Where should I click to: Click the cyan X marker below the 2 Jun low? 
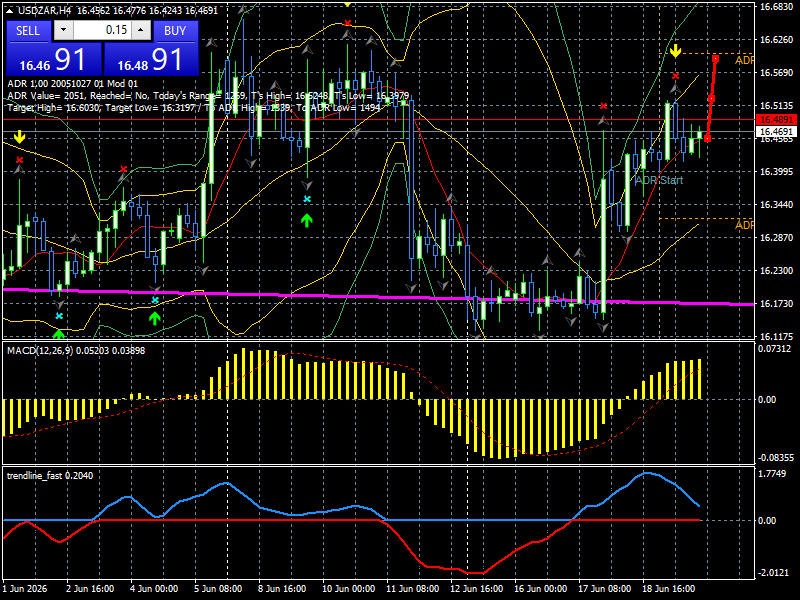coord(59,316)
